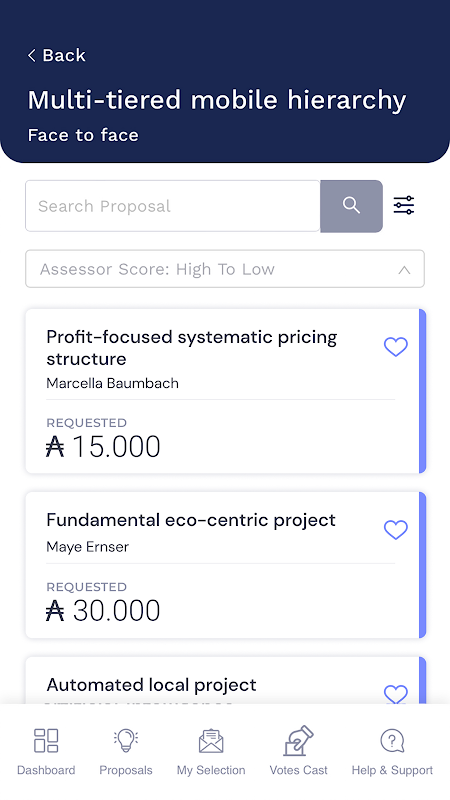Favorite the Profit-focused systematic pricing structure proposal
450x800 pixels.
pyautogui.click(x=396, y=347)
